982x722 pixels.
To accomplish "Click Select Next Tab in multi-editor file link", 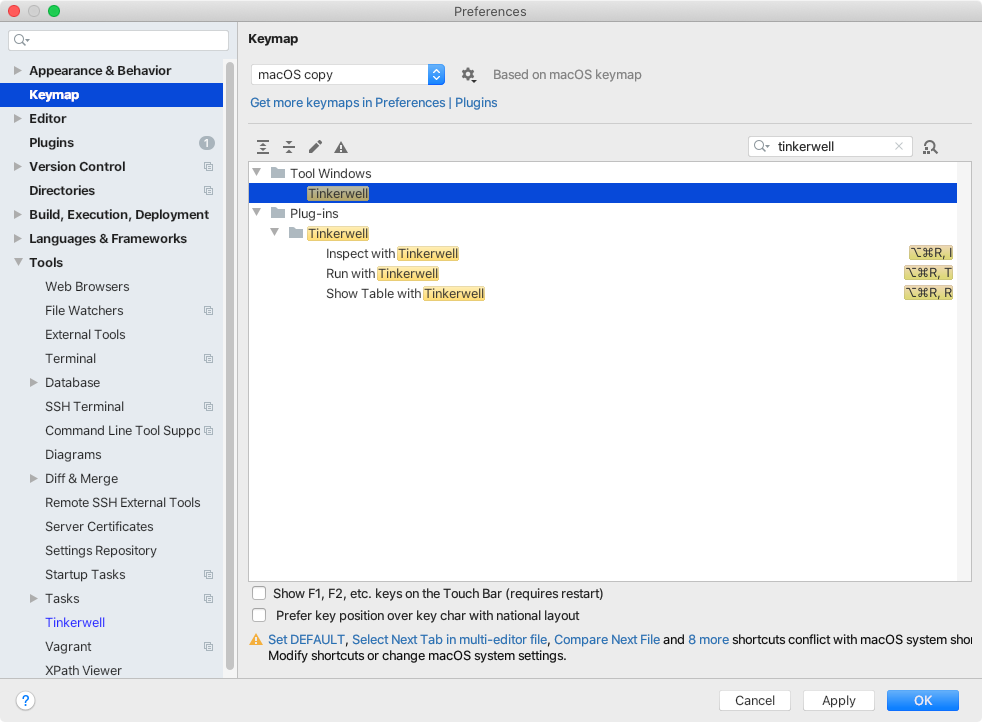I will pyautogui.click(x=449, y=639).
